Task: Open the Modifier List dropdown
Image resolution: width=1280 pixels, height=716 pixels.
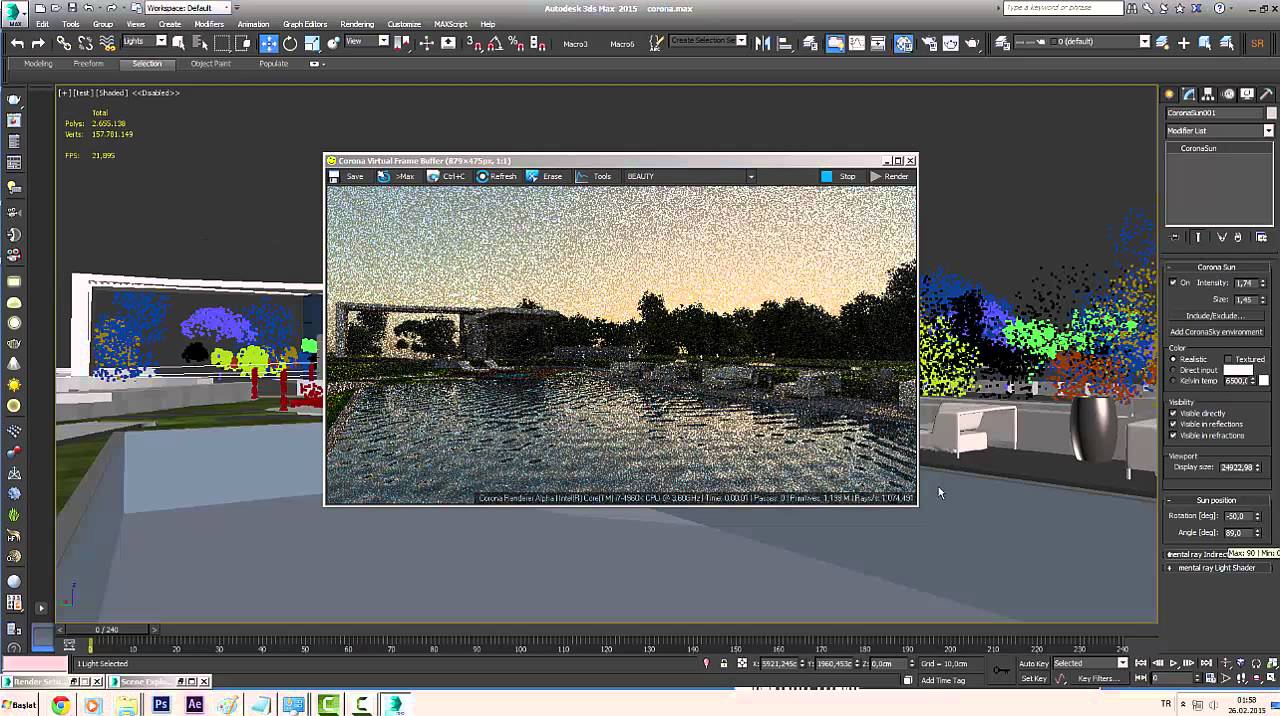Action: [1220, 131]
